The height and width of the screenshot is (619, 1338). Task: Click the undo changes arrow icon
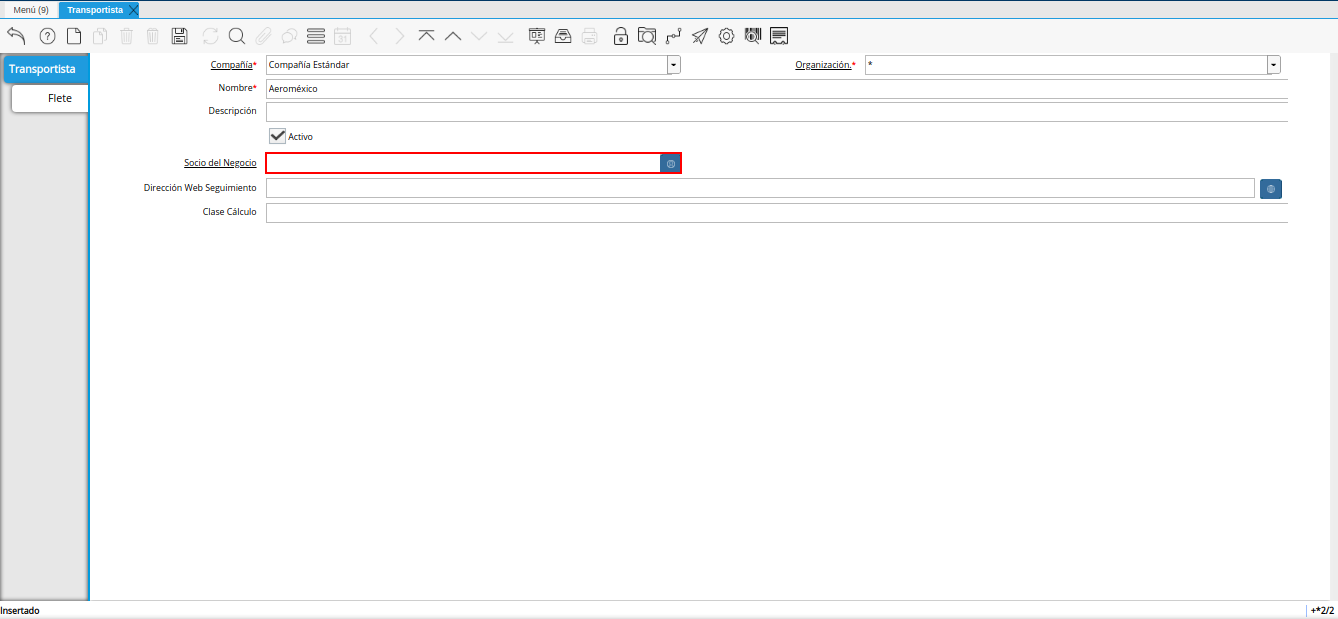pos(16,36)
